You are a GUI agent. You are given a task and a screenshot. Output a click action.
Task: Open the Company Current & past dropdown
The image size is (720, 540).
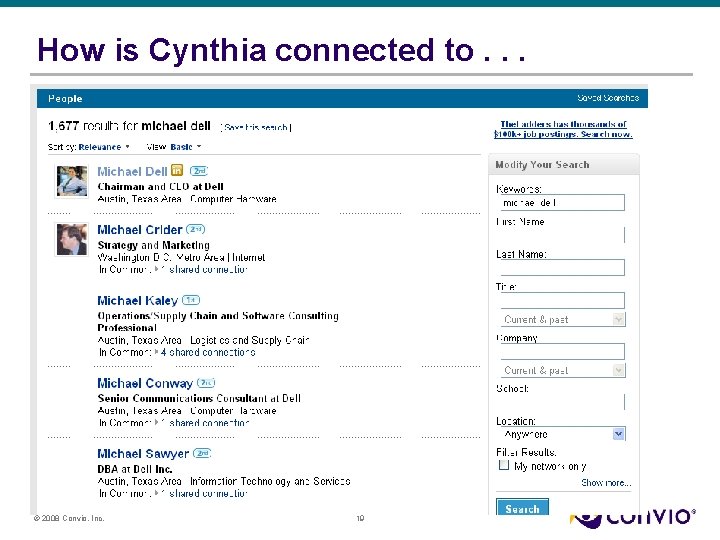563,370
